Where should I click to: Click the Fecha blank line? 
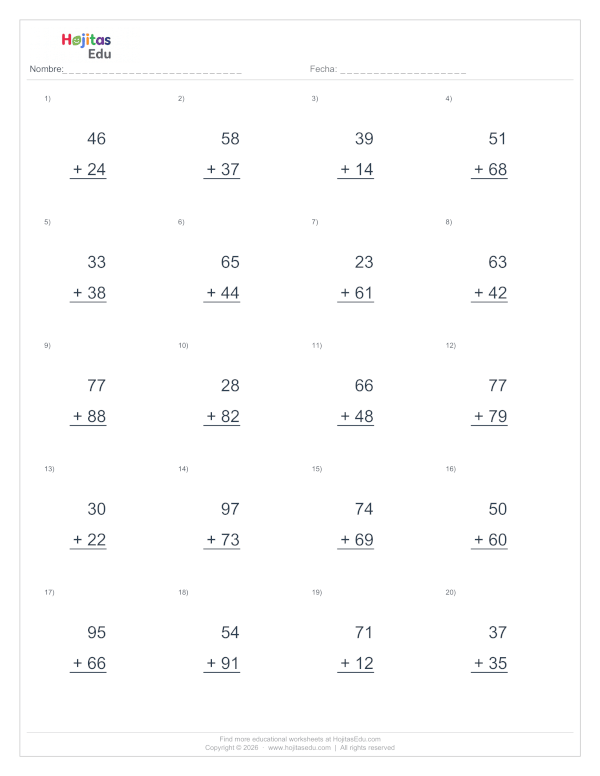pyautogui.click(x=403, y=70)
